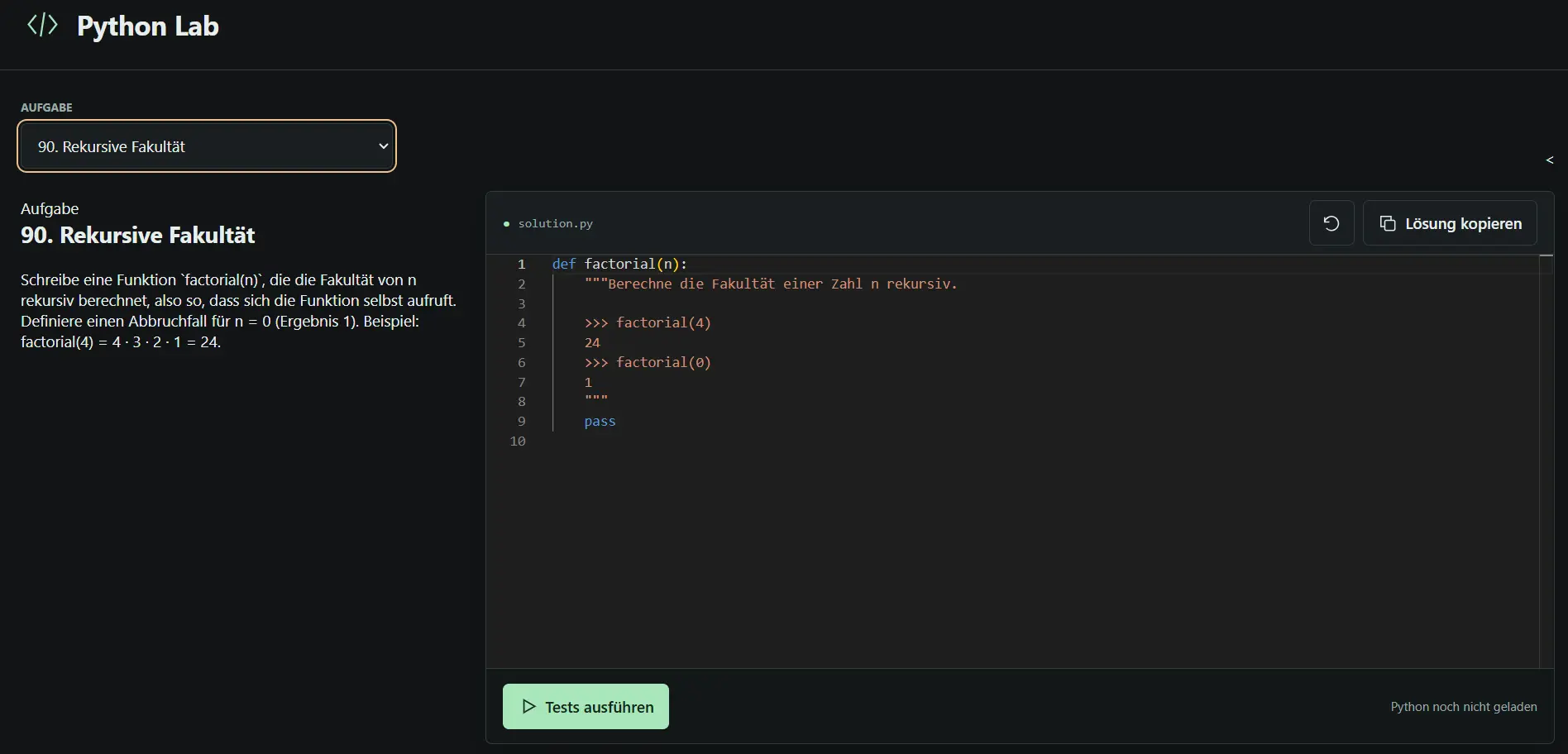The height and width of the screenshot is (754, 1568).
Task: Click the docstring line 'Berechne die Fakultät einer Zahl n rekursiv.'
Action: click(x=771, y=284)
